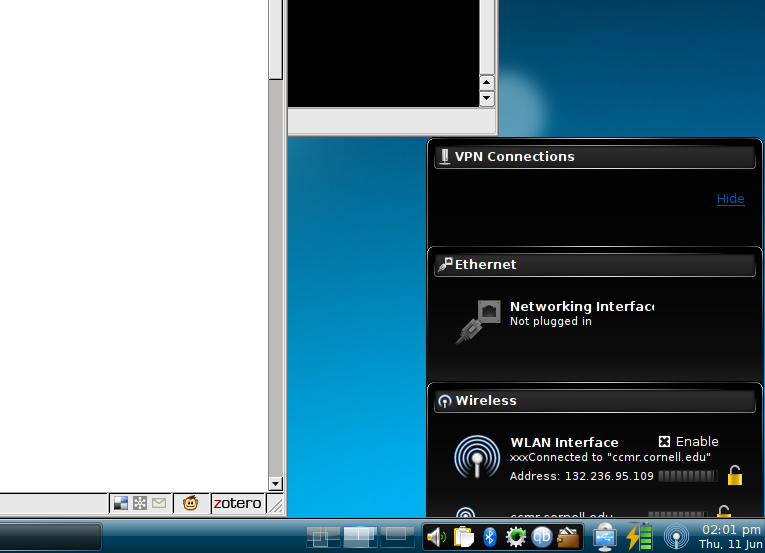Click the volume speaker tray icon
Viewport: 765px width, 553px height.
436,537
